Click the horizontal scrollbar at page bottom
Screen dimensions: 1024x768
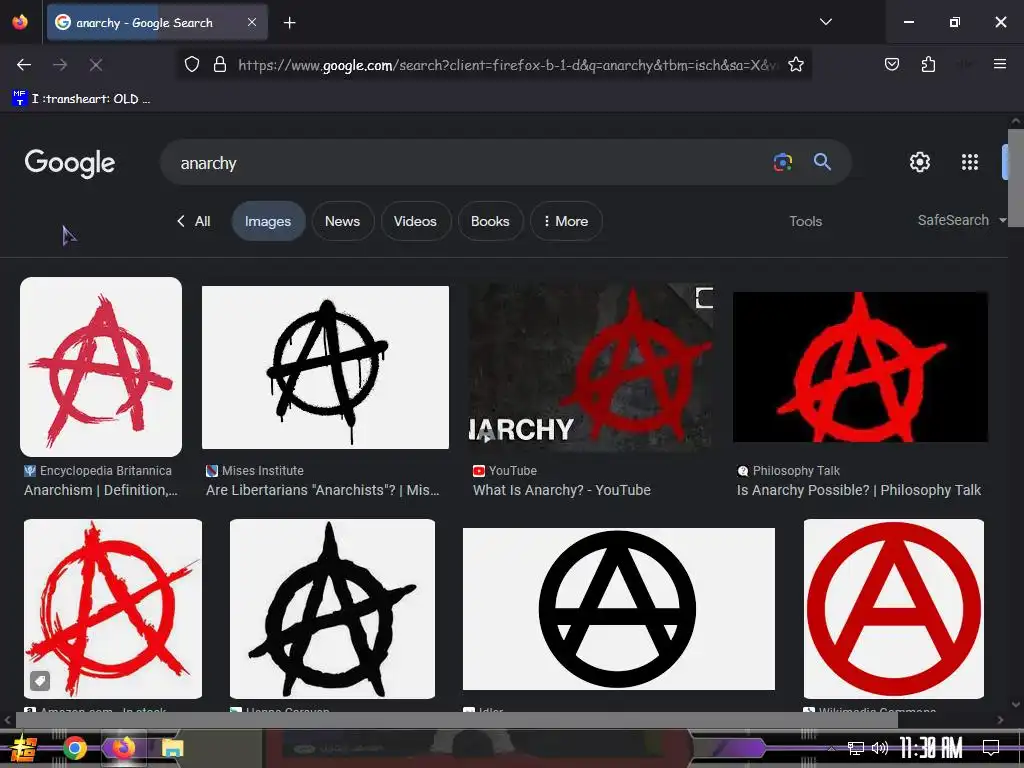click(x=457, y=720)
